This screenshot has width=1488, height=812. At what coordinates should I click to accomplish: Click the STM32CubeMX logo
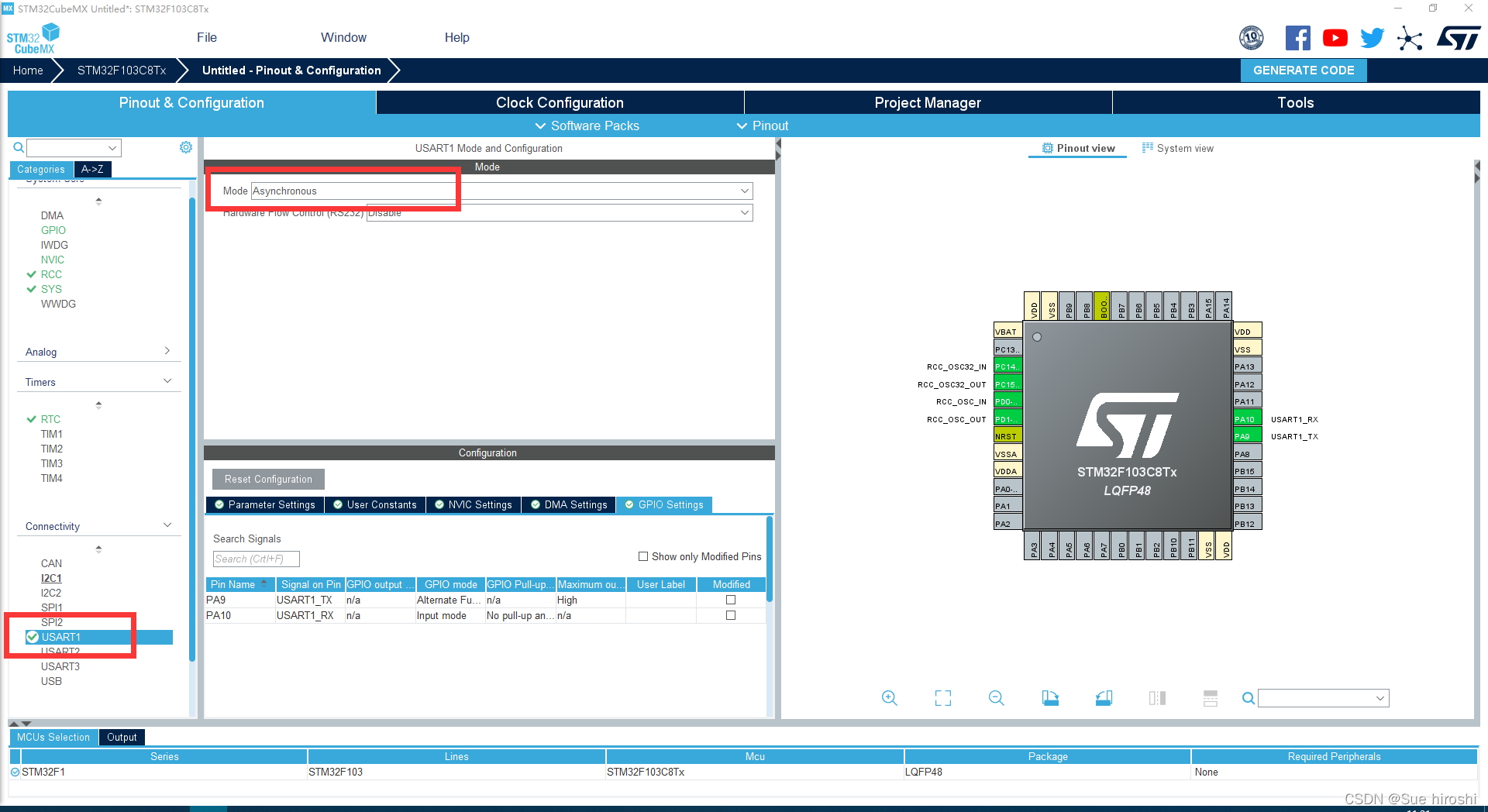[33, 39]
